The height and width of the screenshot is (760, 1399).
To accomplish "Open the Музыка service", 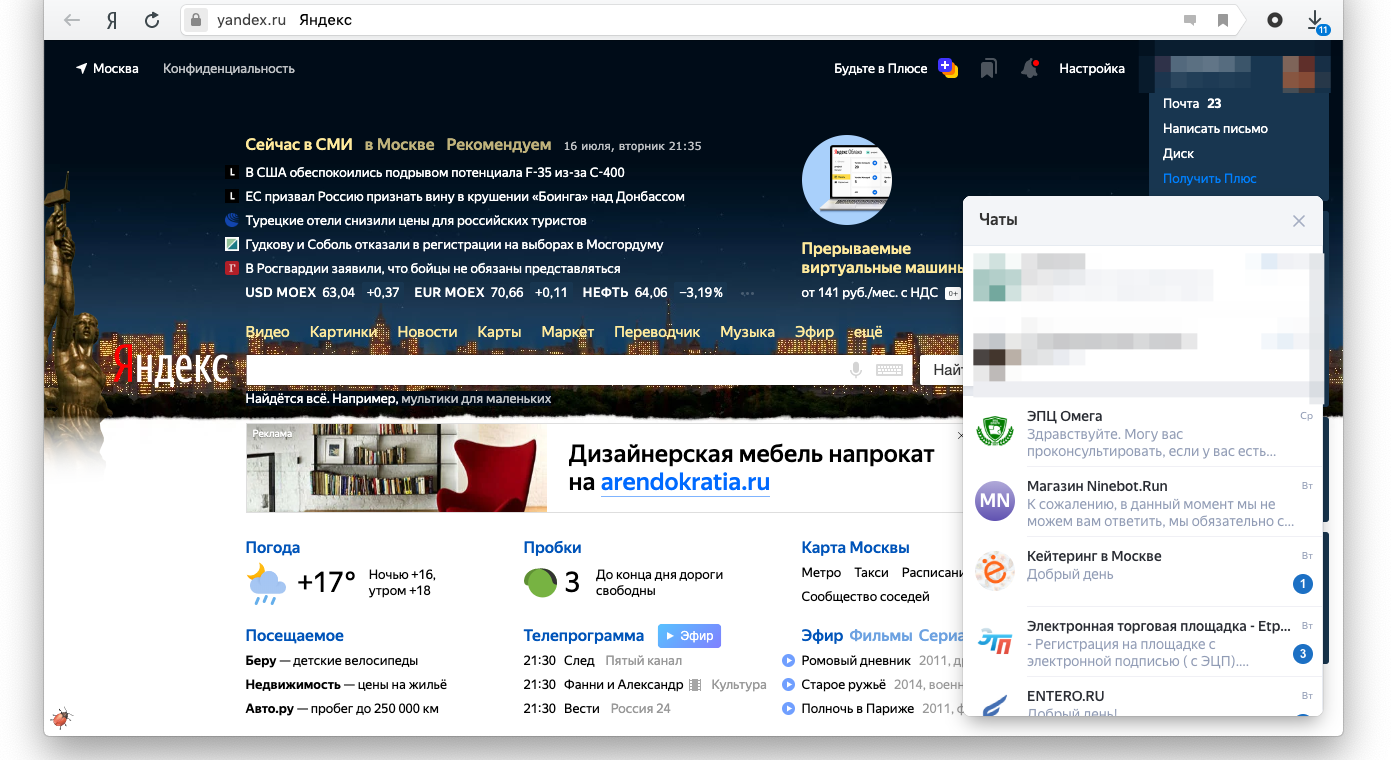I will click(x=747, y=332).
